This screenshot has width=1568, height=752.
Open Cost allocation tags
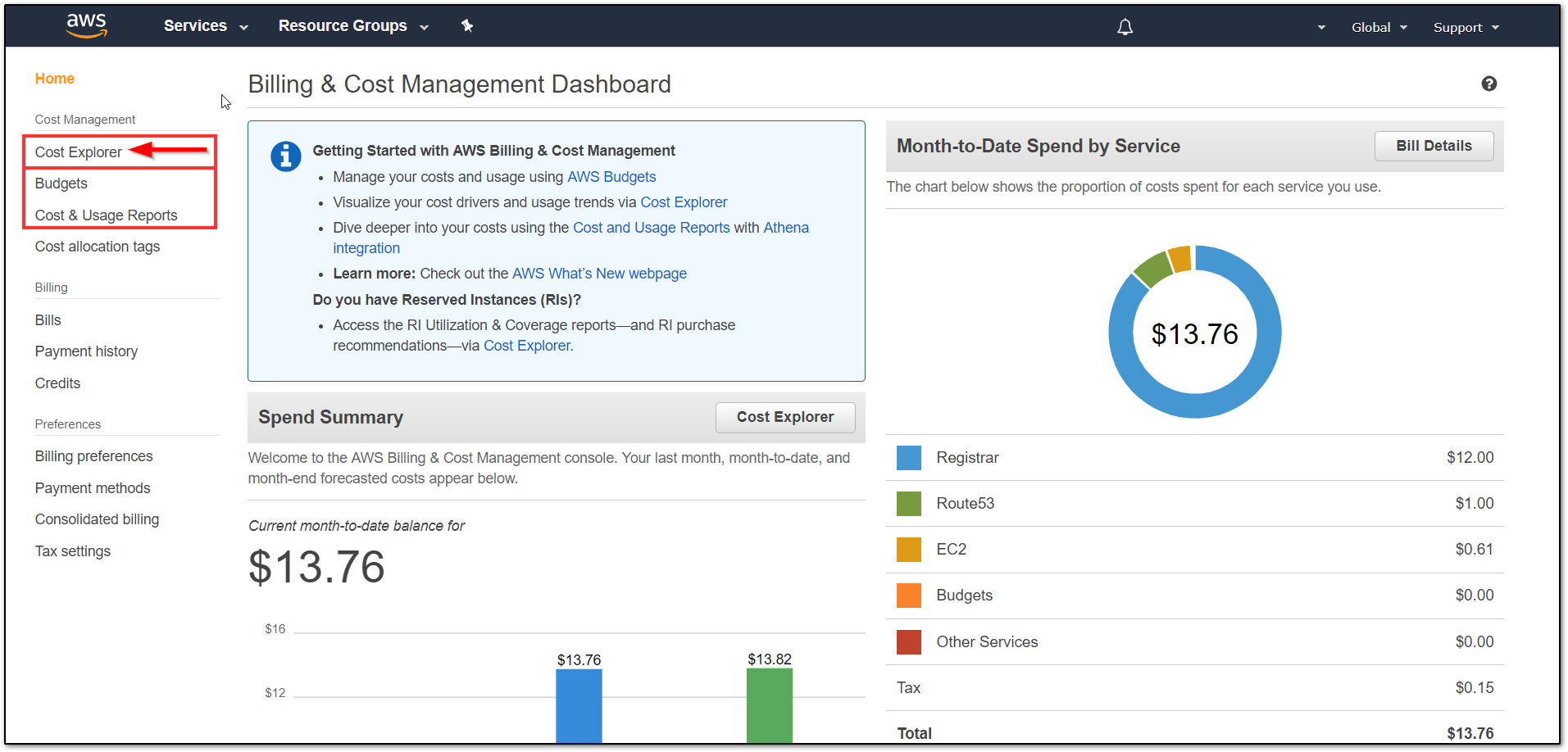(x=98, y=247)
